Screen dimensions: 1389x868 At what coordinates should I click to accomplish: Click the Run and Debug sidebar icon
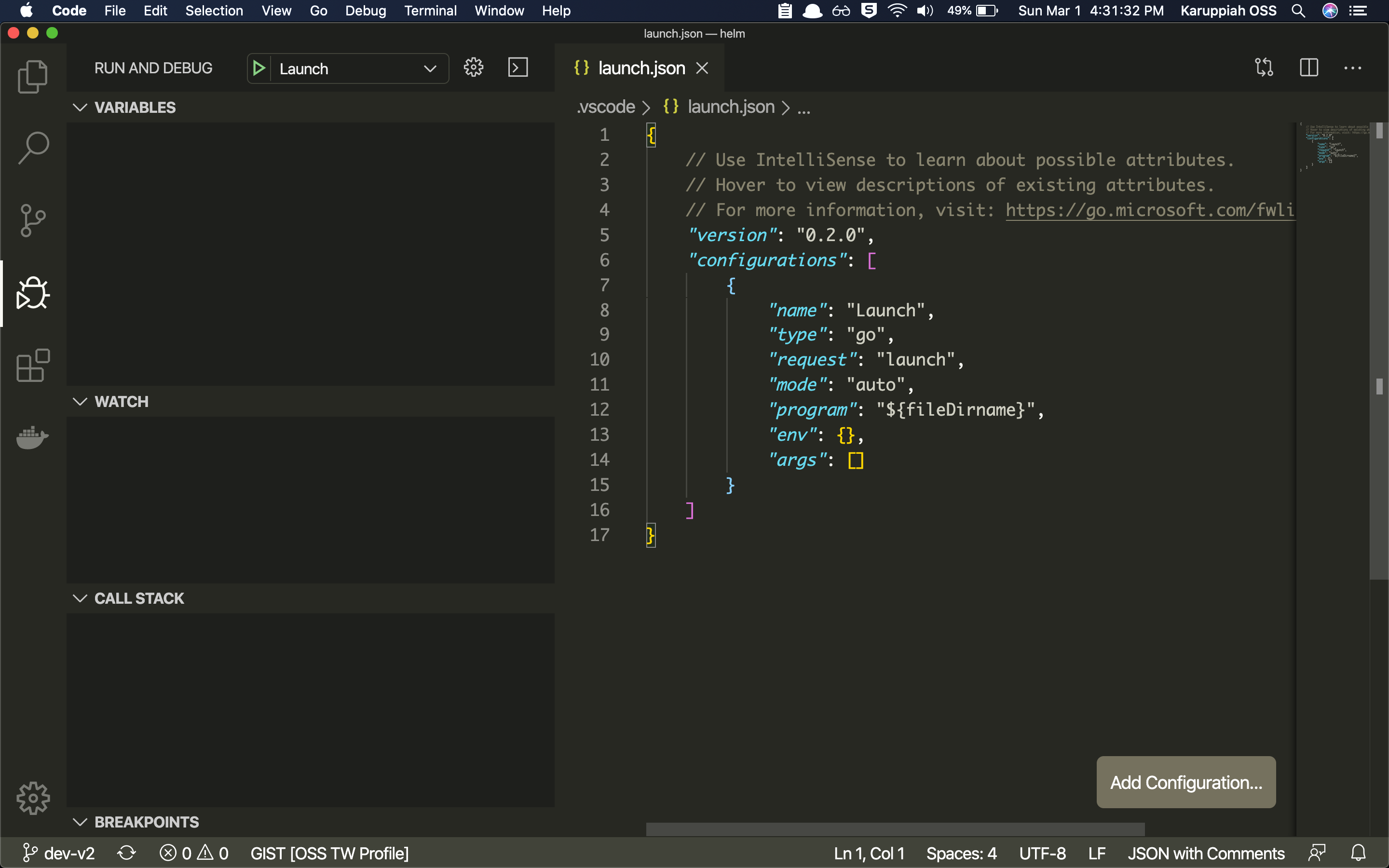click(32, 292)
